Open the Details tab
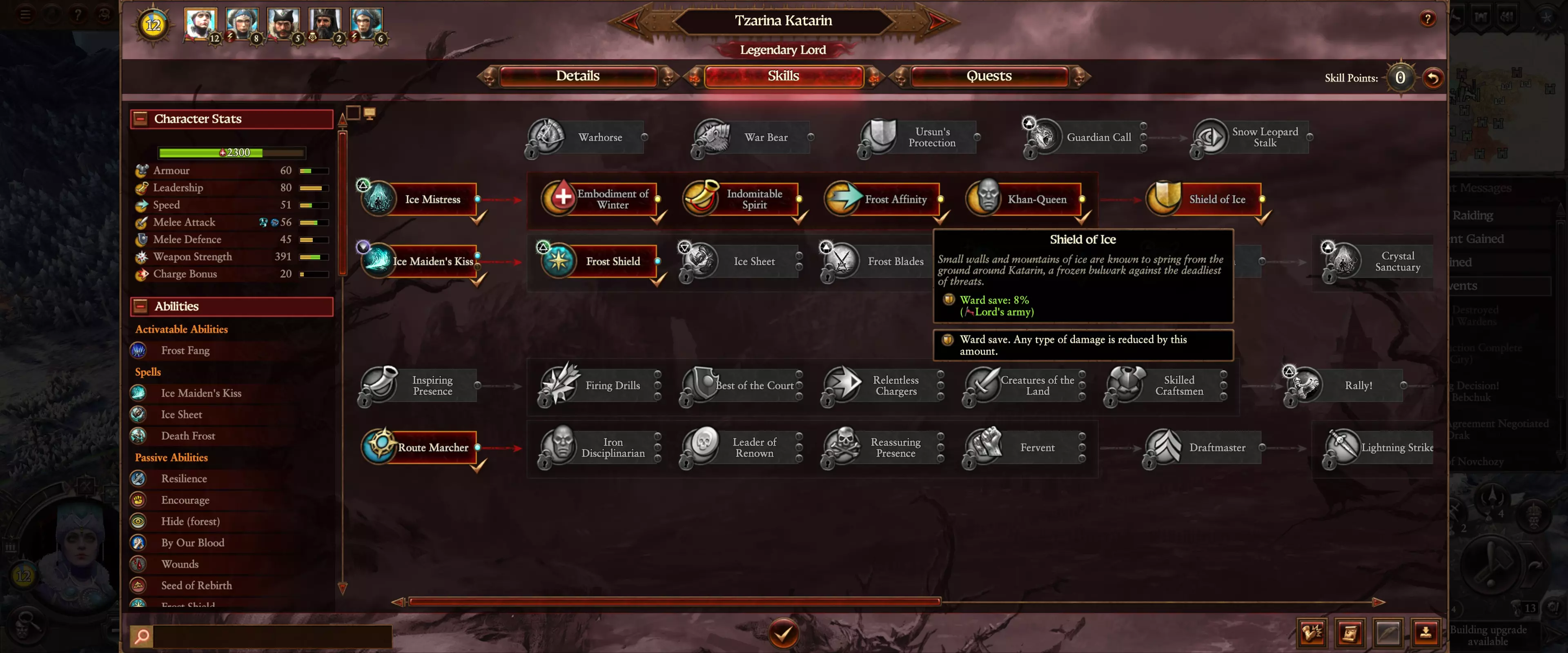The image size is (1568, 653). 578,76
